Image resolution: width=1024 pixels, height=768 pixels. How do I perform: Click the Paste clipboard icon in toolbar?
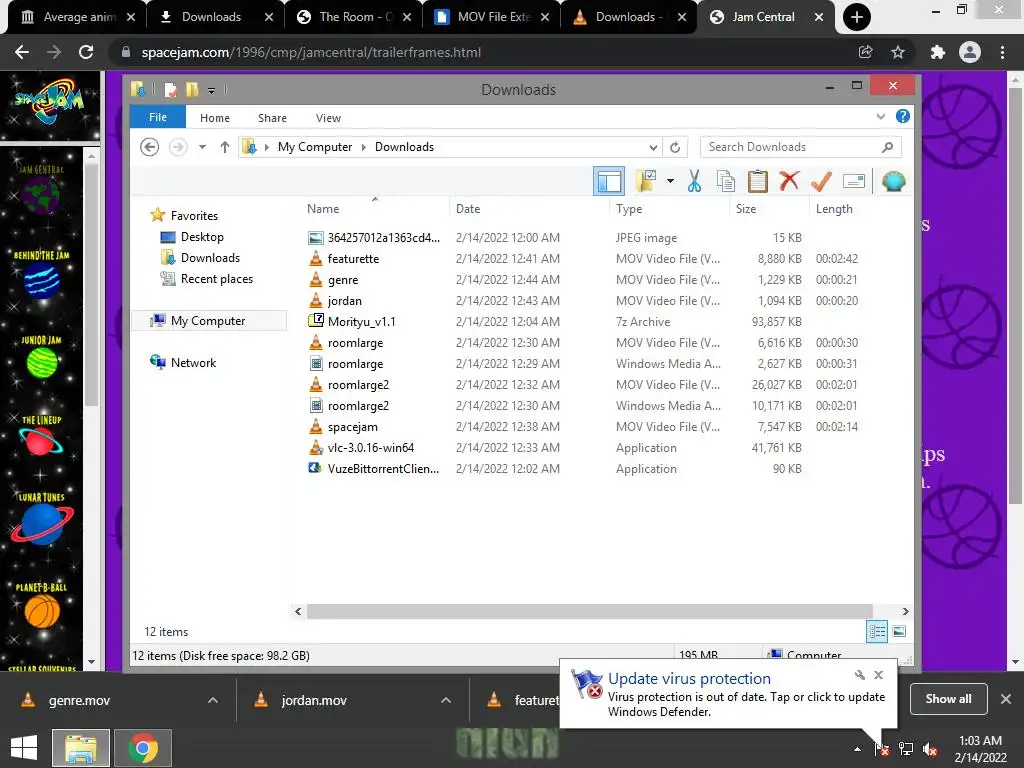[758, 182]
